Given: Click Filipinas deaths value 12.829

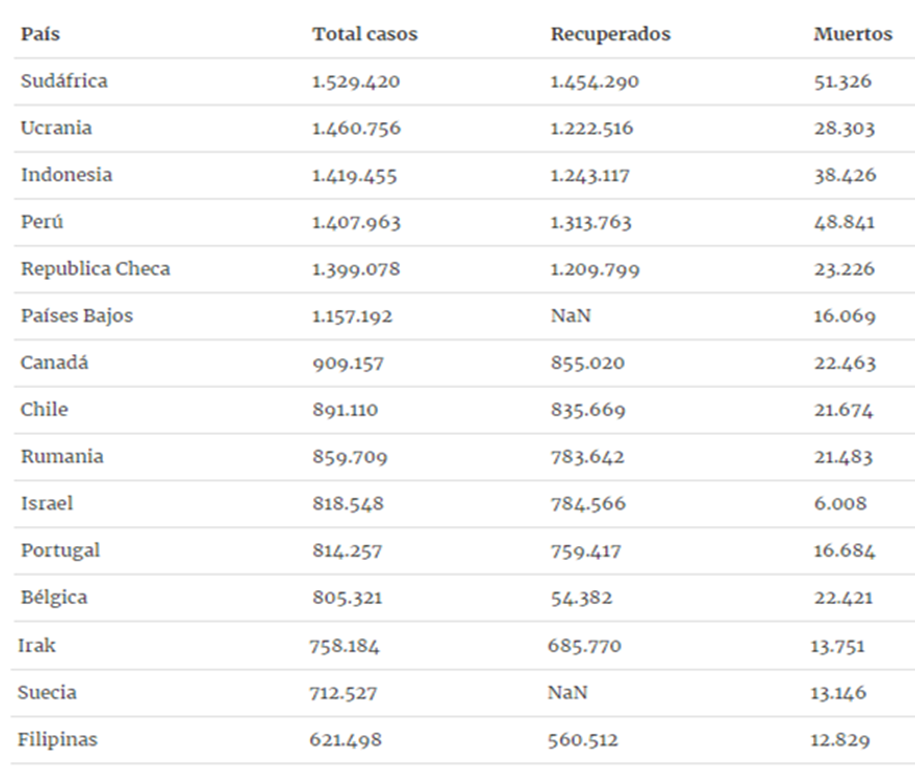Looking at the screenshot, I should pos(839,740).
